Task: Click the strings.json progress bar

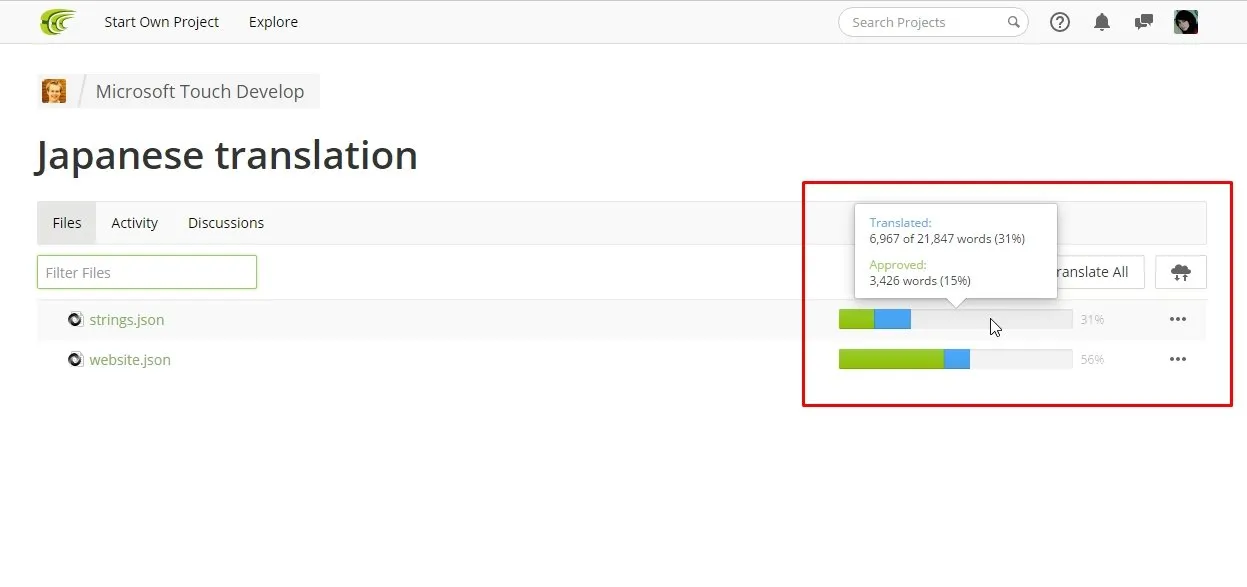Action: click(955, 319)
